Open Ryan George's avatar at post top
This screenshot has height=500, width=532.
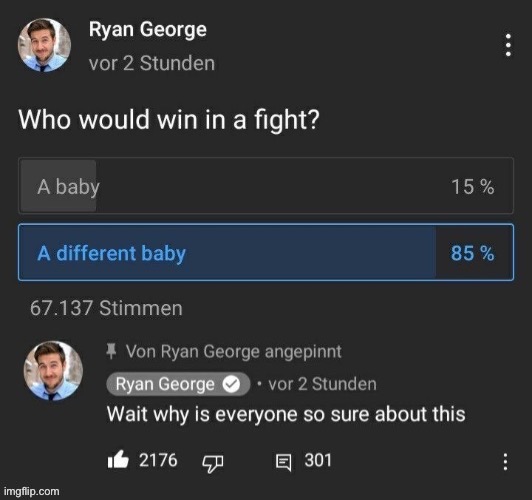click(44, 45)
